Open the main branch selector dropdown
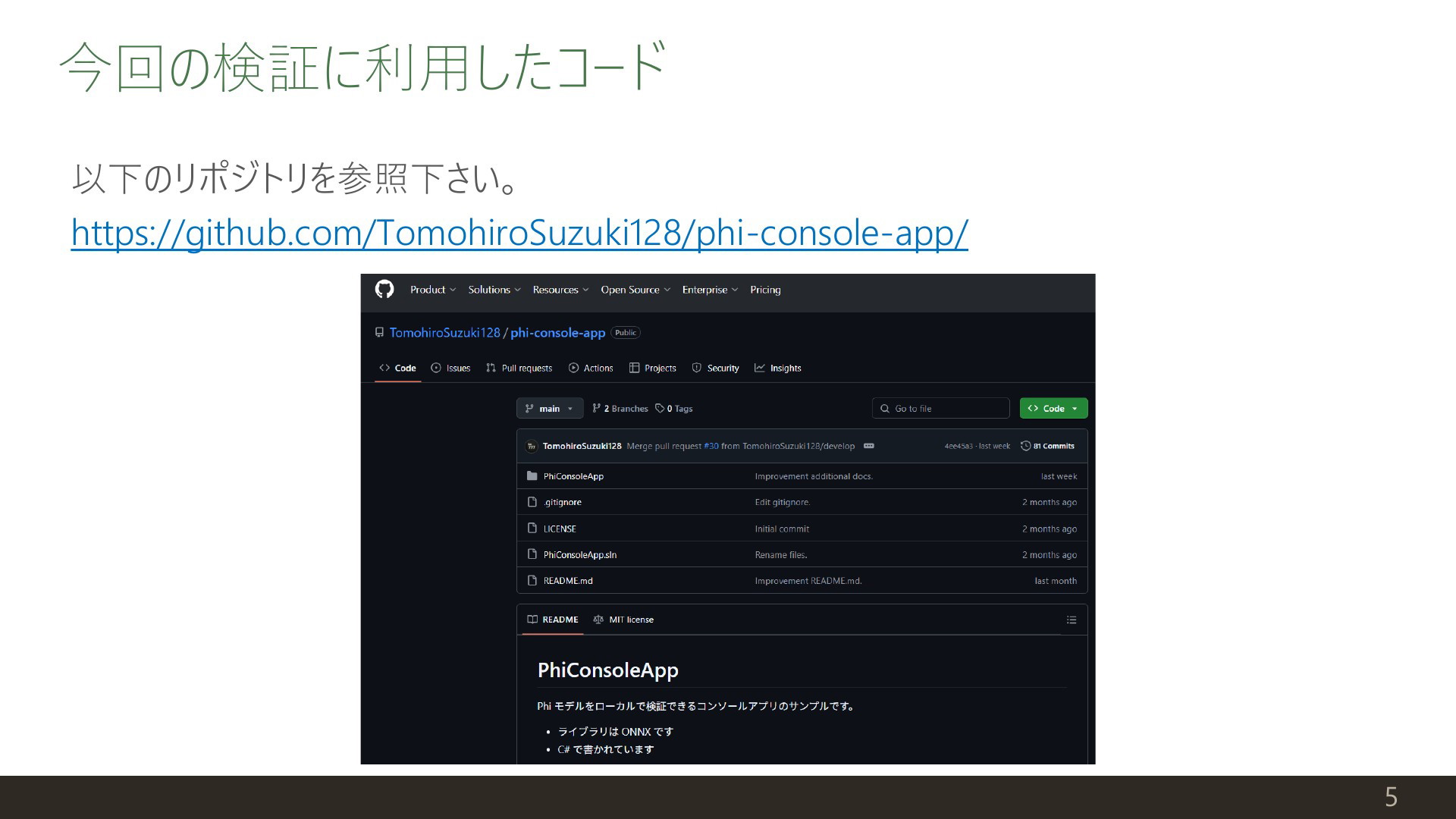Image resolution: width=1456 pixels, height=819 pixels. click(x=550, y=408)
